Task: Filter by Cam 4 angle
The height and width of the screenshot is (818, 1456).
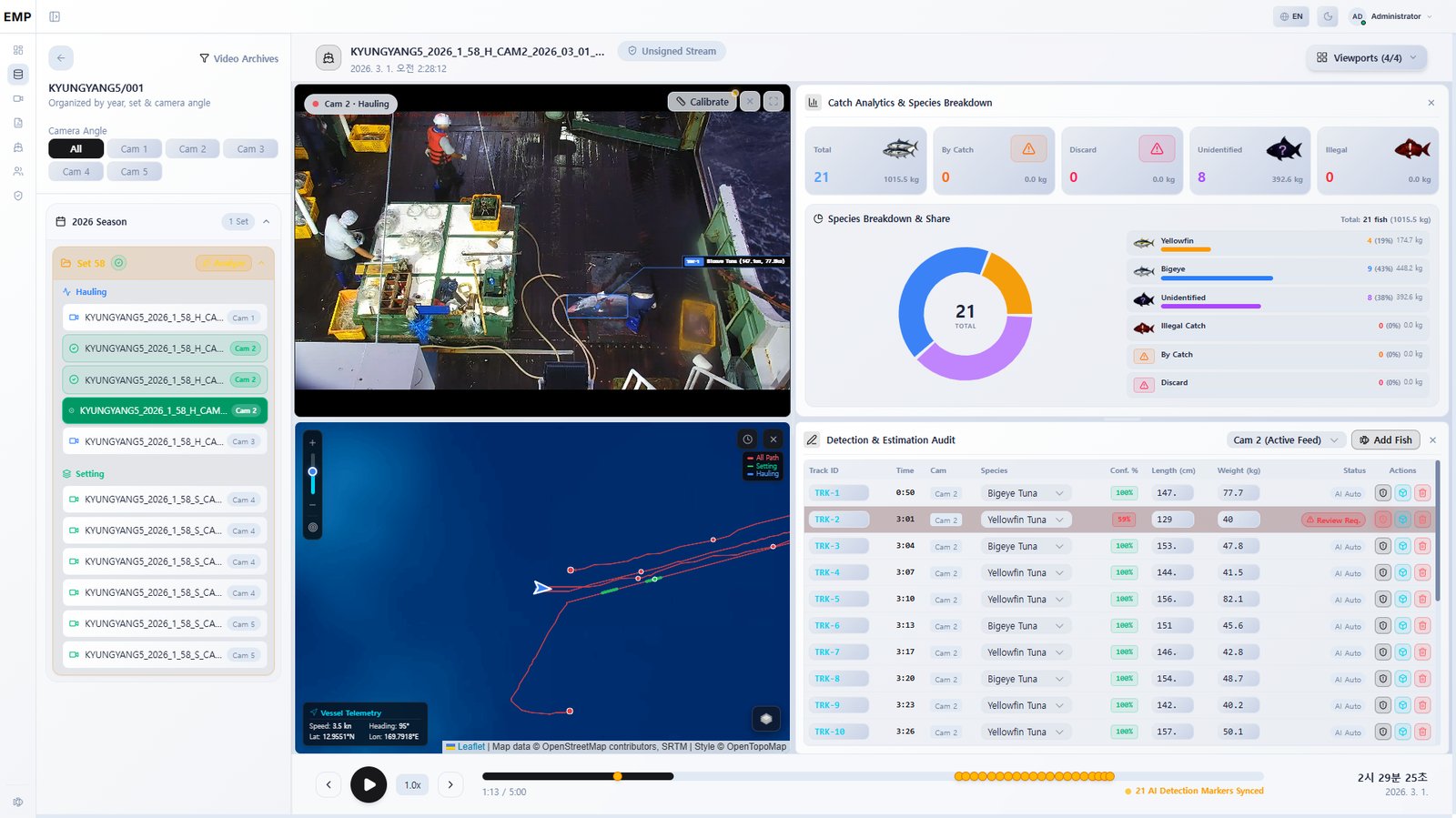Action: tap(76, 172)
